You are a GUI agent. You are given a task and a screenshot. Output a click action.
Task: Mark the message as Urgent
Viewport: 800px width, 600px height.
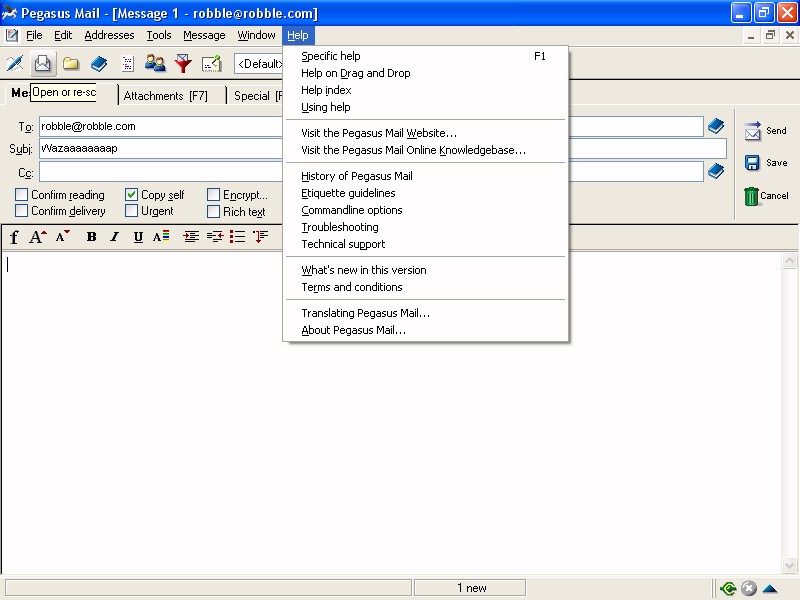pos(131,211)
